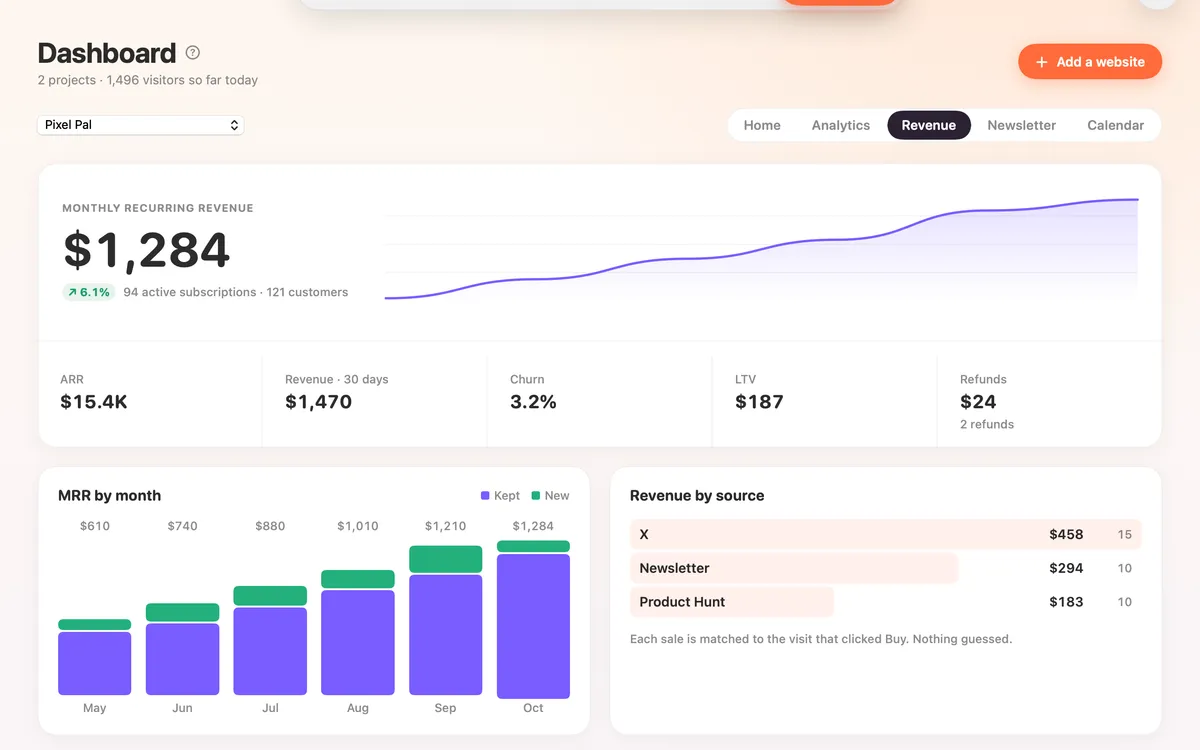Click the Refunds amount $24

tap(978, 402)
